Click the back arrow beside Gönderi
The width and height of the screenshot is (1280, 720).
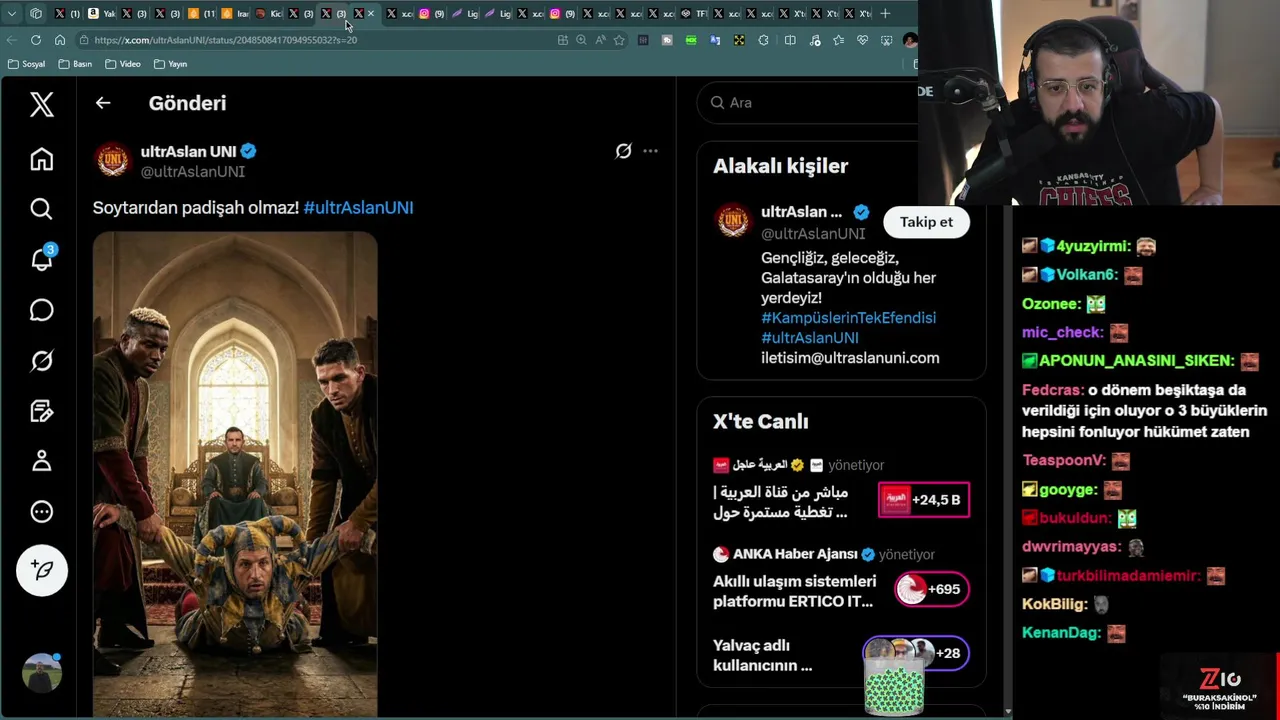pos(103,103)
